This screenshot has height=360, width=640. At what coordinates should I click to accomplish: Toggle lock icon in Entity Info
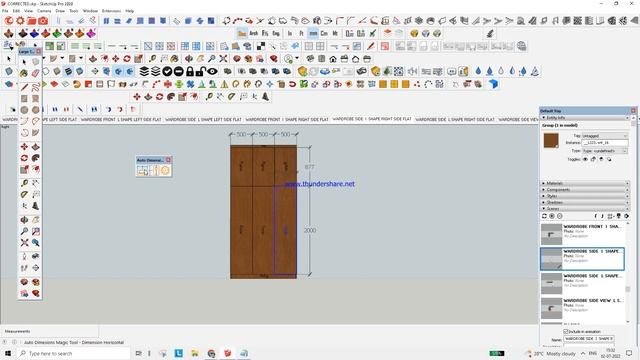tap(593, 159)
